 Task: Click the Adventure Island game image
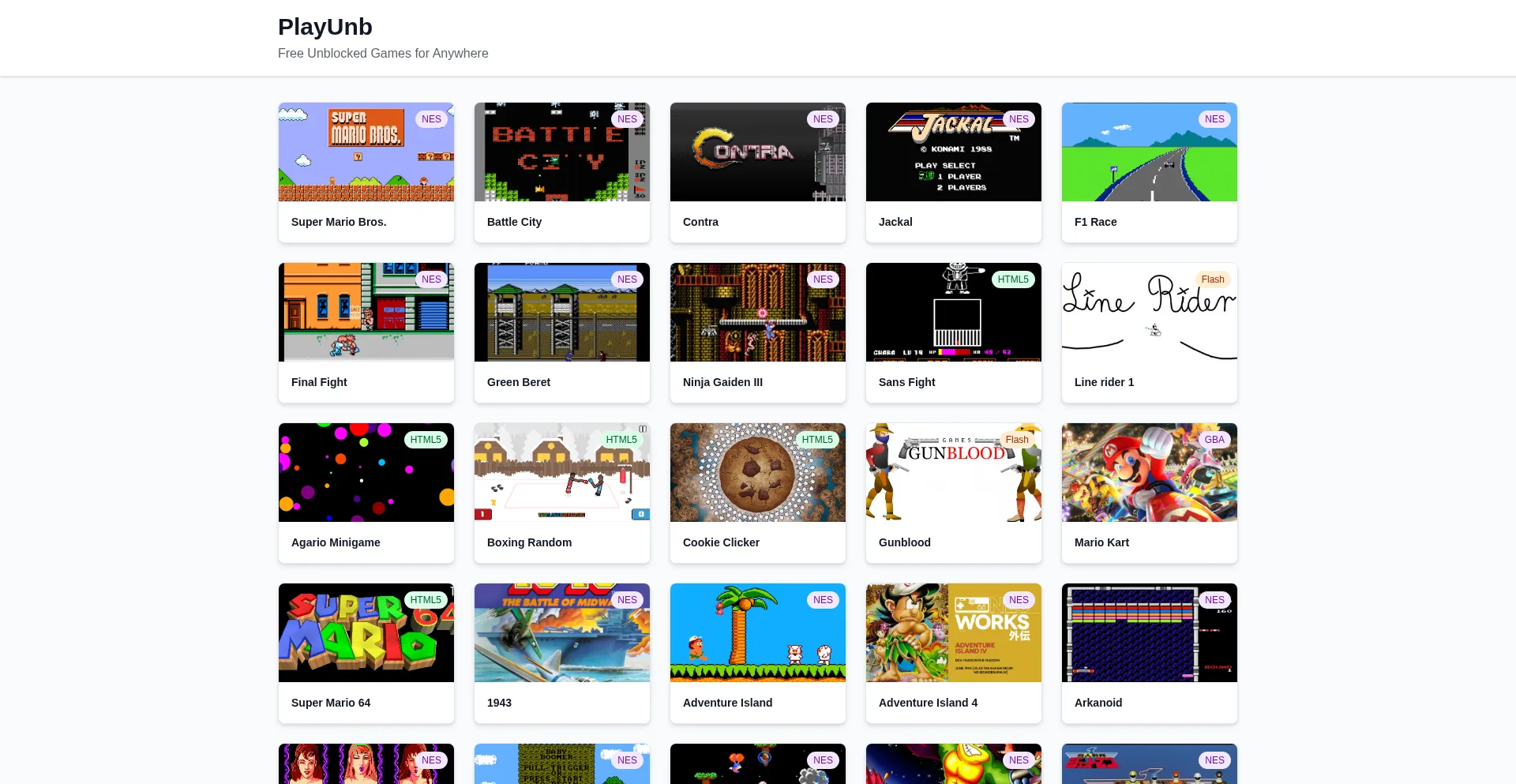tap(757, 633)
